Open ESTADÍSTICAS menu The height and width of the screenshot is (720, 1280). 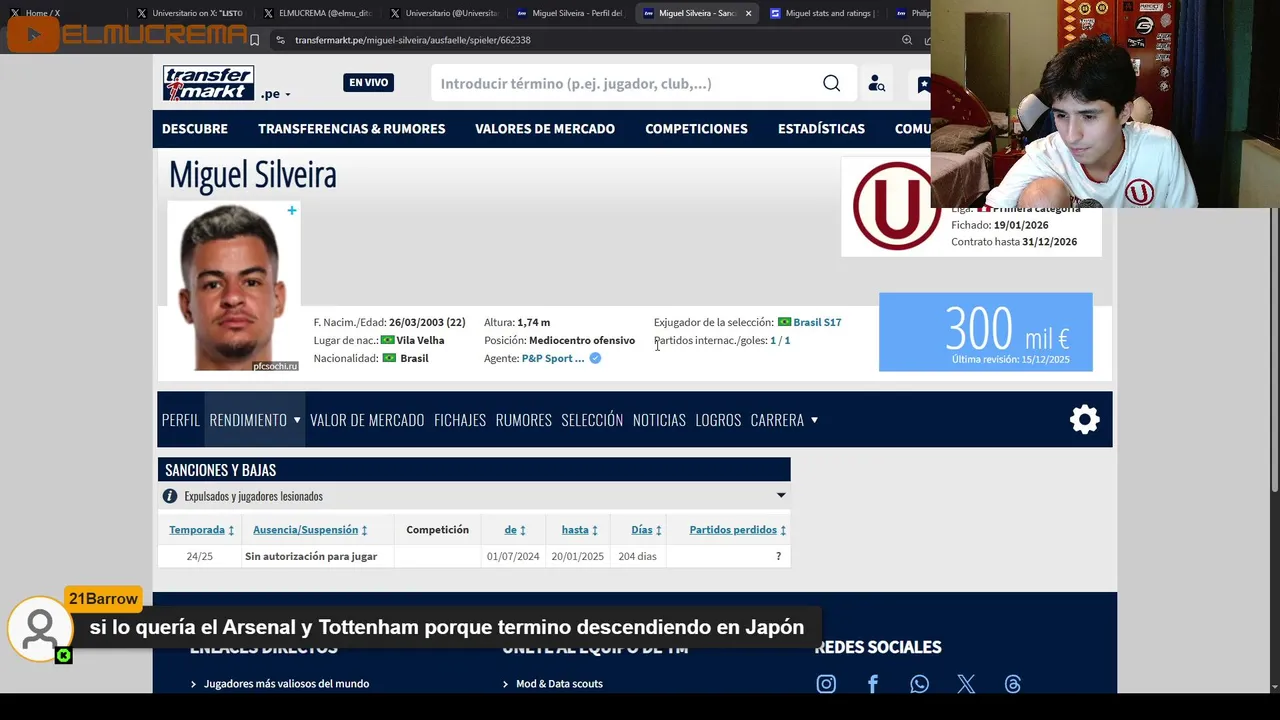pyautogui.click(x=821, y=129)
